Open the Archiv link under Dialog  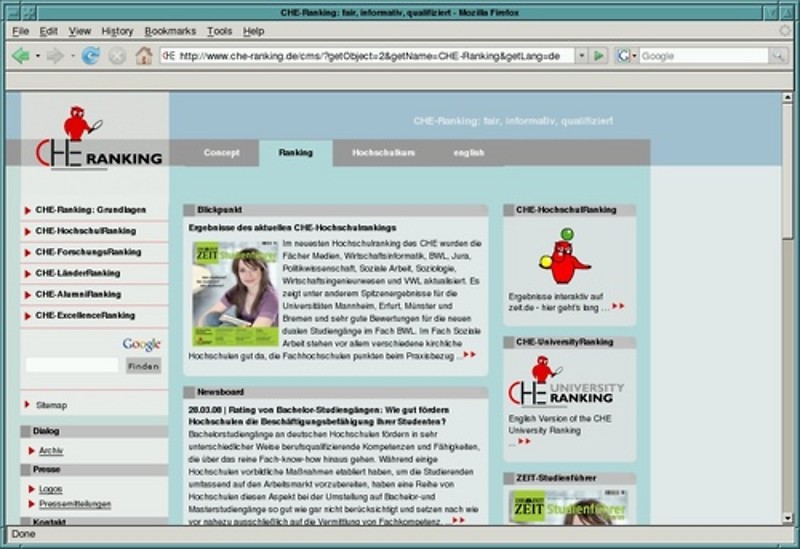pos(51,451)
